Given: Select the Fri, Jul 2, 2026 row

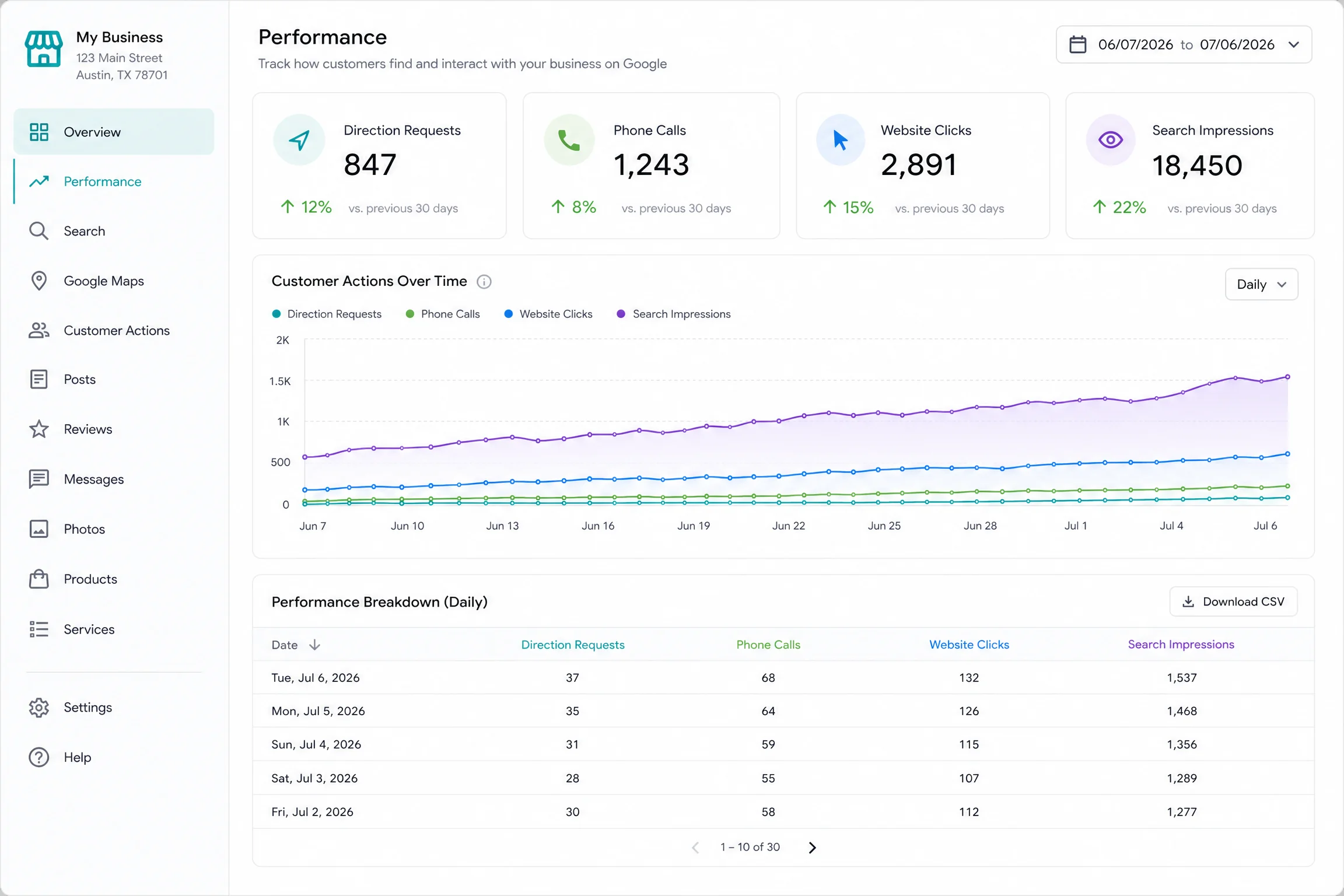Looking at the screenshot, I should (x=783, y=812).
